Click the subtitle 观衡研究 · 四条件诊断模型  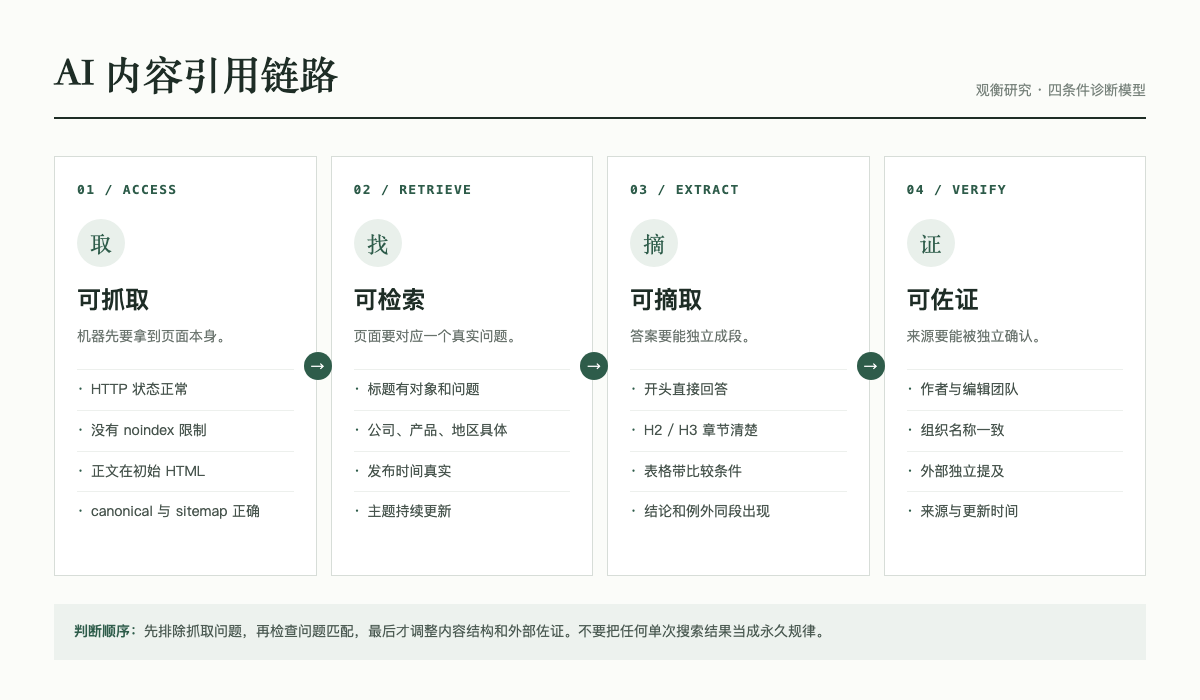1061,90
